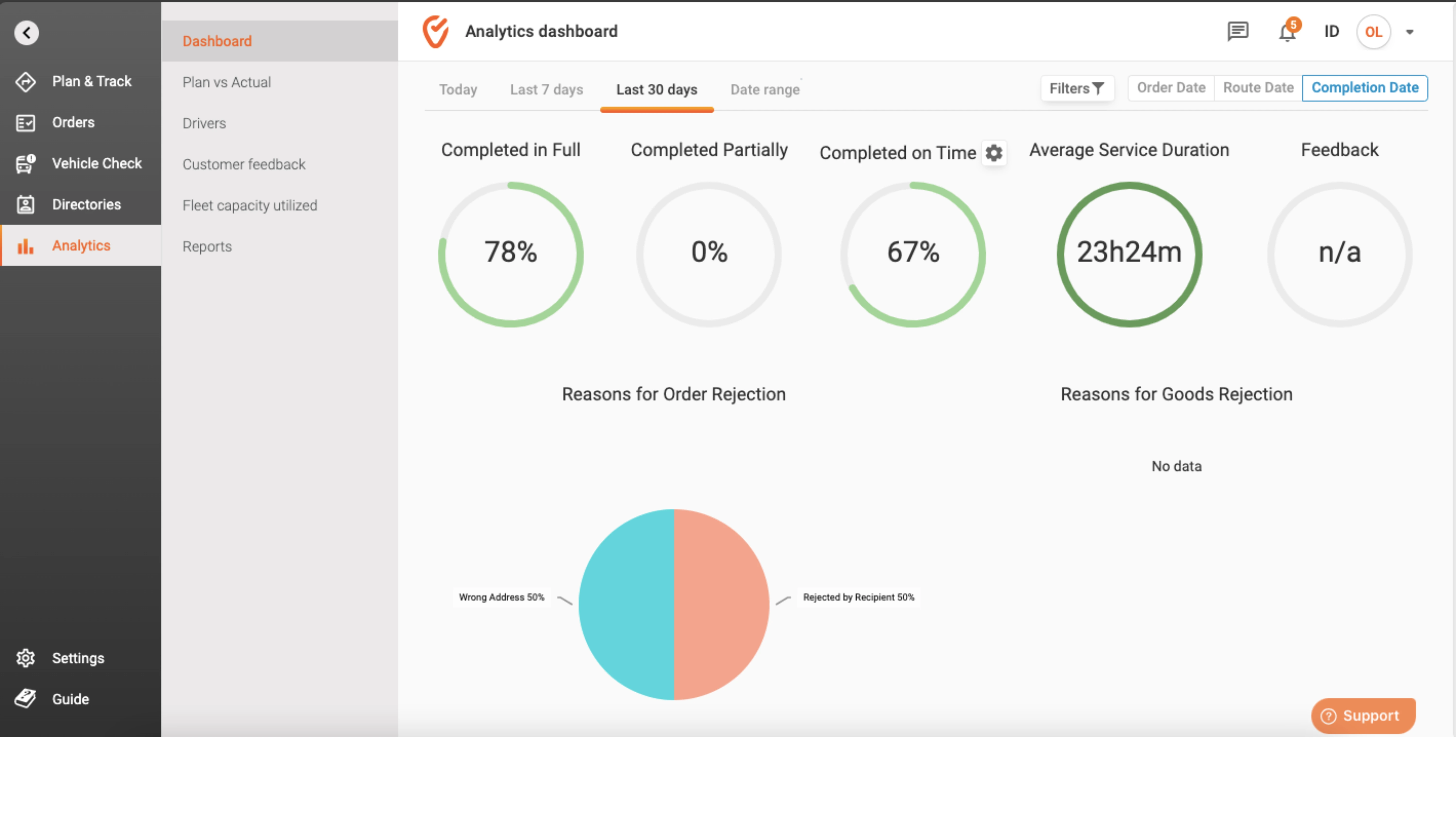Click the Directories contact icon
The image size is (1456, 819).
click(25, 205)
